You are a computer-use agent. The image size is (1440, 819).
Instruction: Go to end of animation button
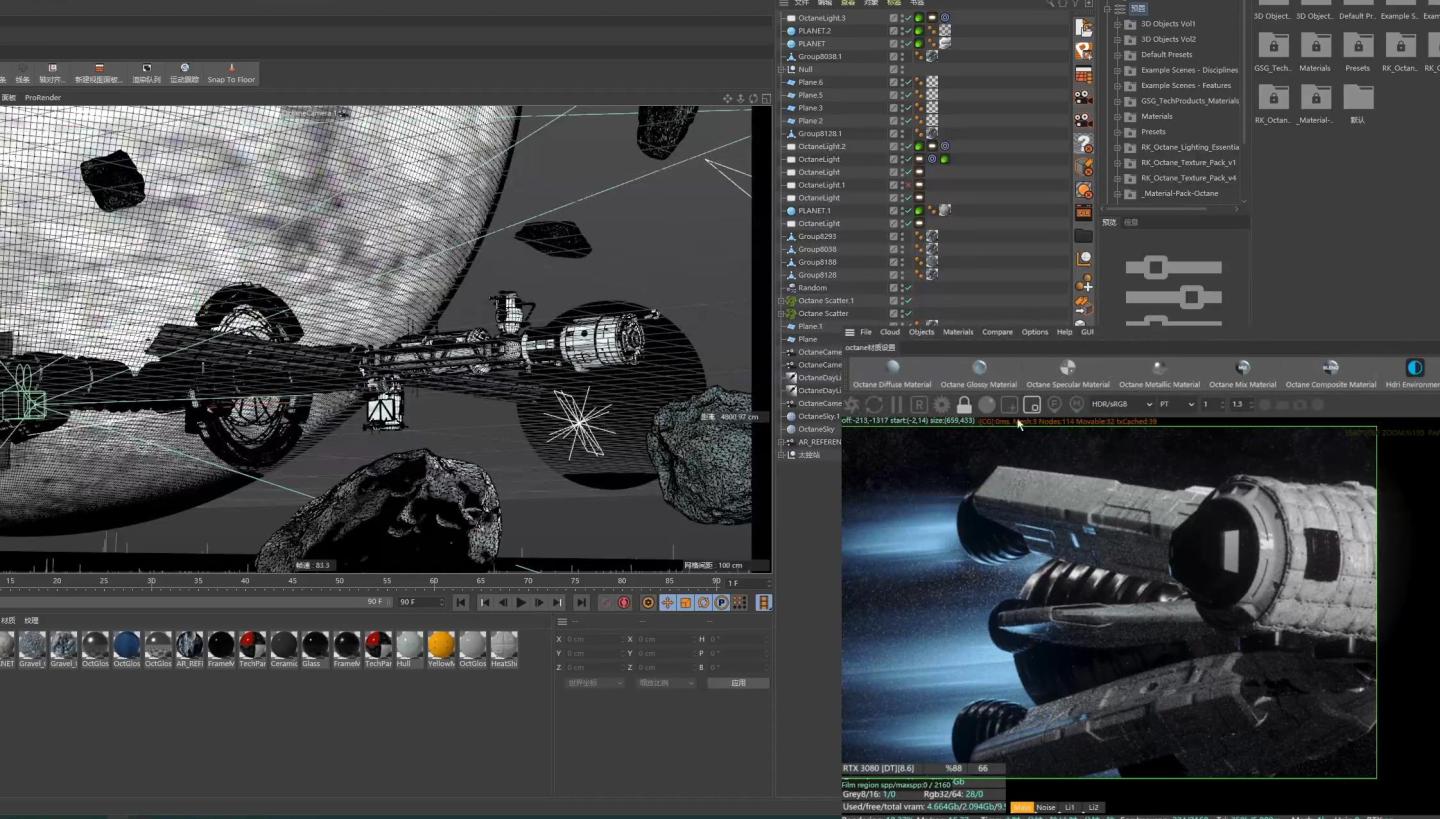(581, 602)
